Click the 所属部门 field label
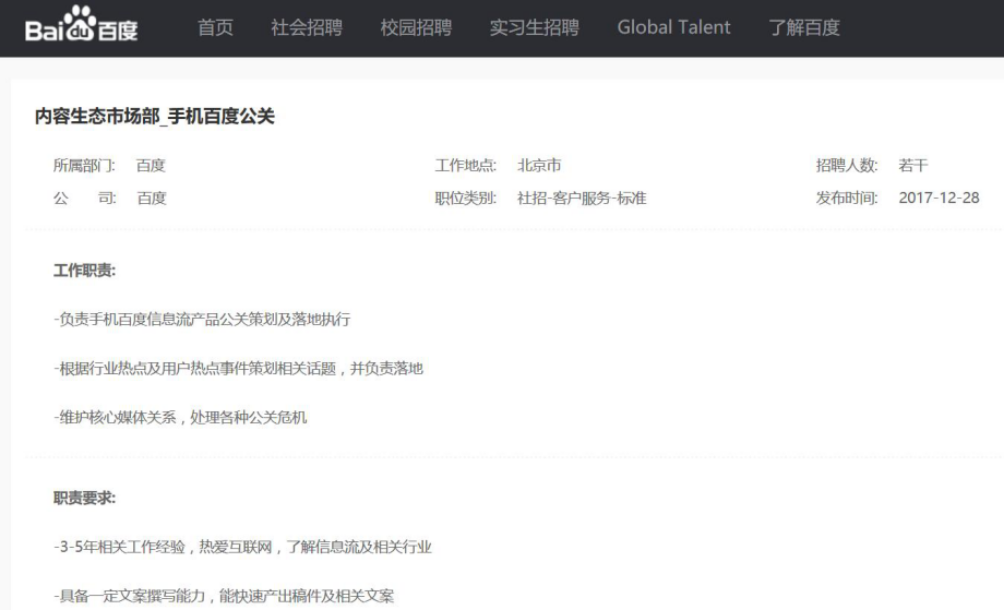Image resolution: width=1004 pixels, height=611 pixels. (x=84, y=166)
